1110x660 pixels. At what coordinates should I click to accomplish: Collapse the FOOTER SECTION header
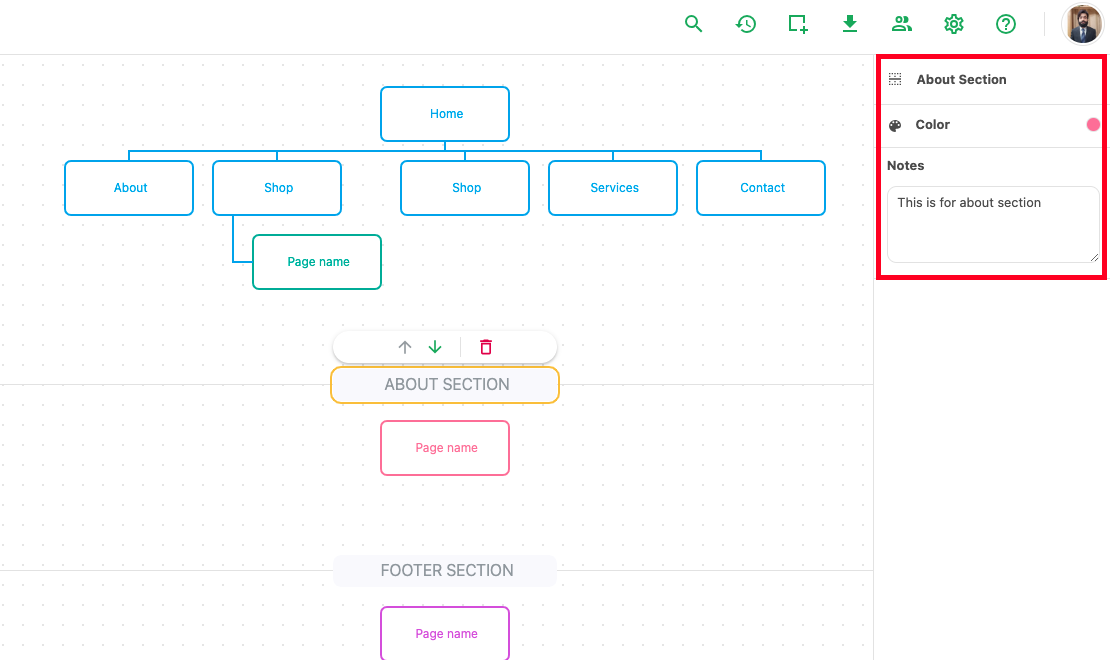[445, 570]
